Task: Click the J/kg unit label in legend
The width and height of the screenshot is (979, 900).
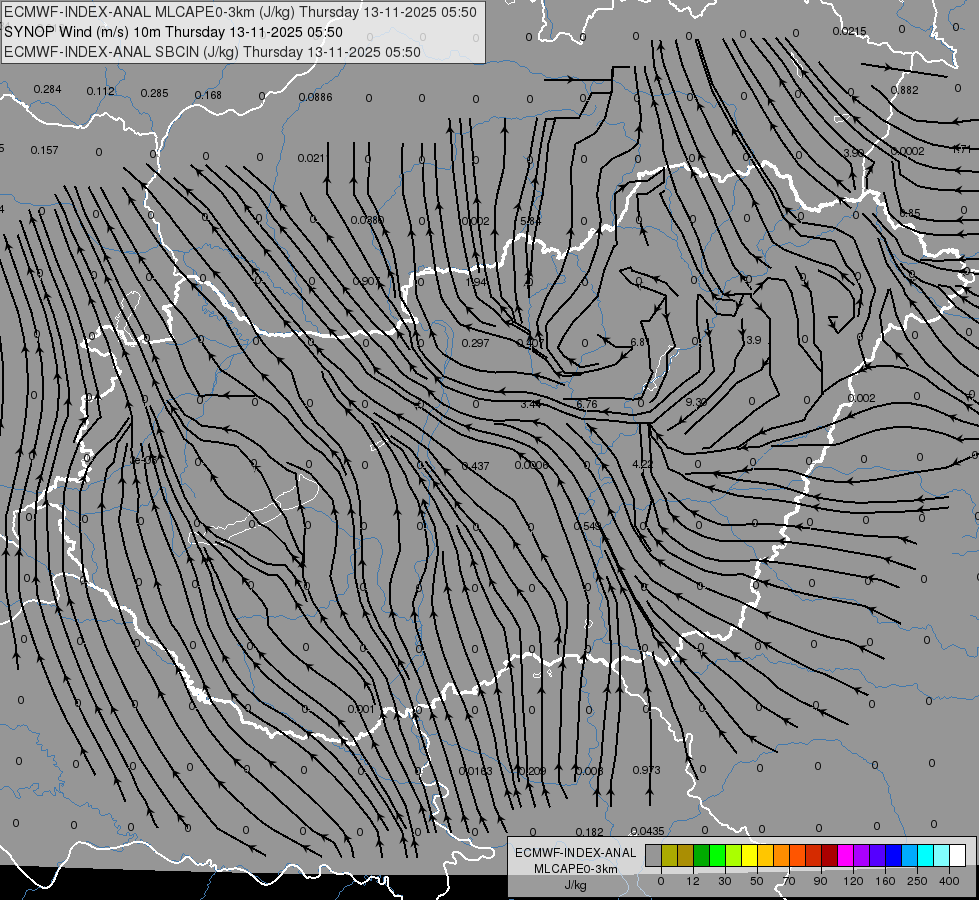Action: pyautogui.click(x=575, y=885)
